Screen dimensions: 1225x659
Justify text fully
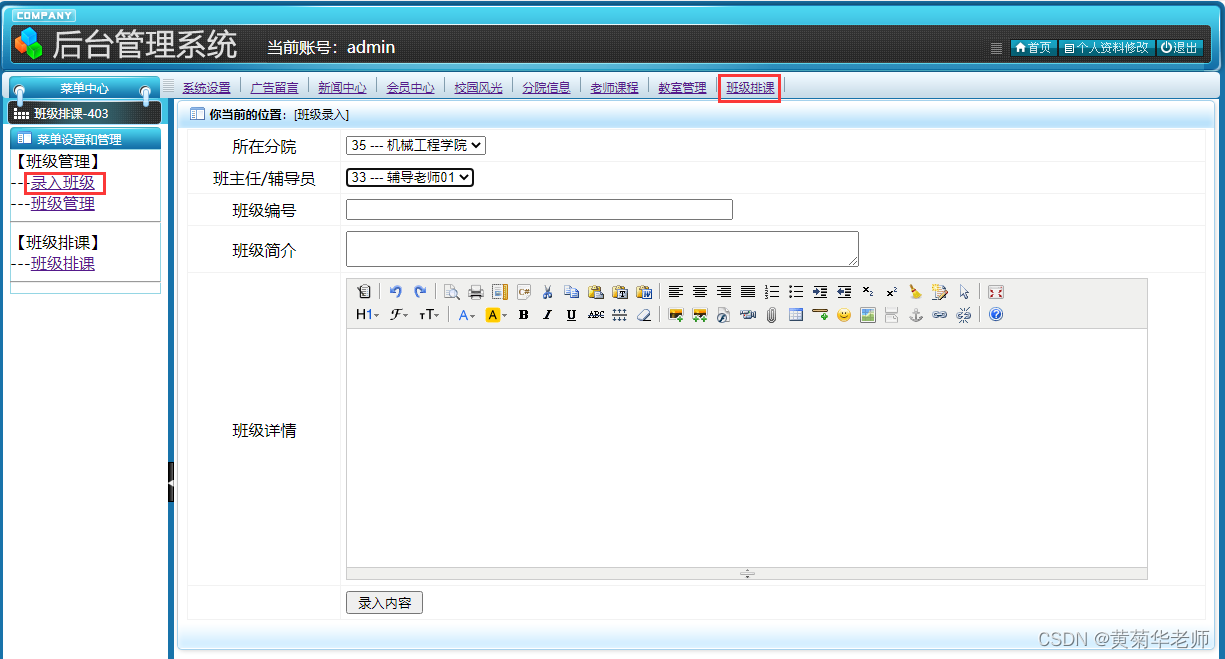click(748, 292)
